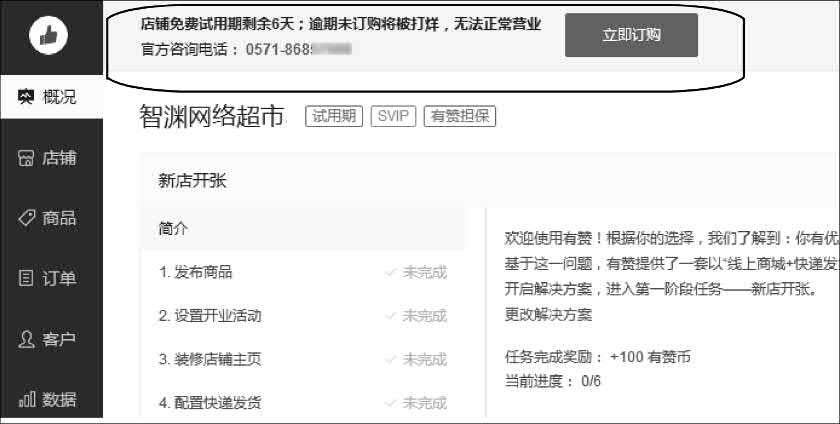Open the 订单 list icon in sidebar

[x=26, y=278]
